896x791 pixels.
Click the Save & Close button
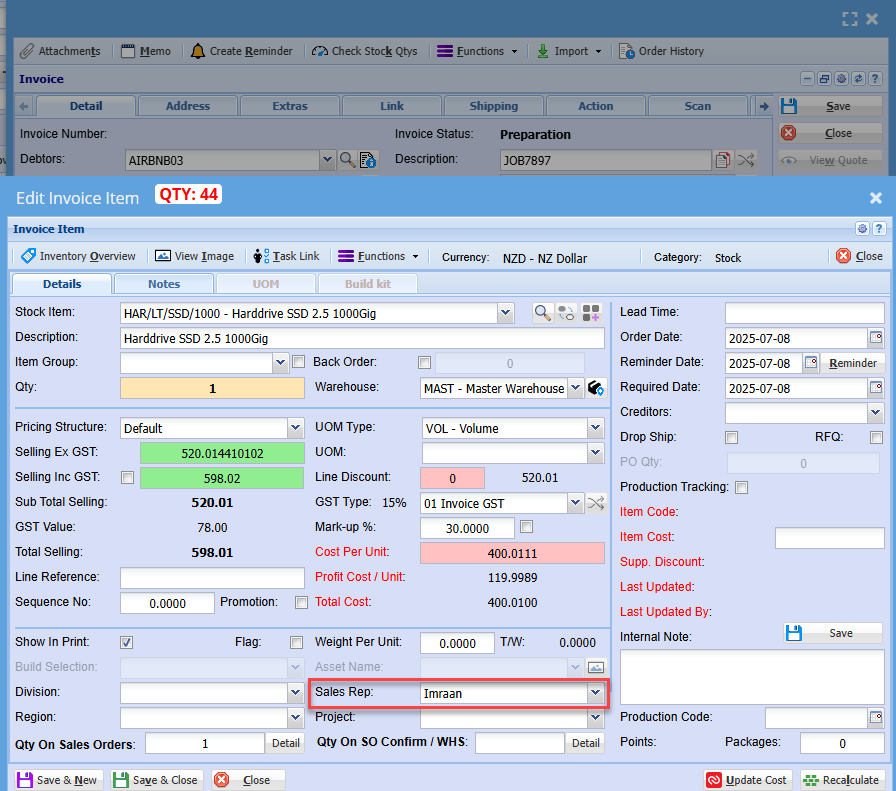coord(156,780)
